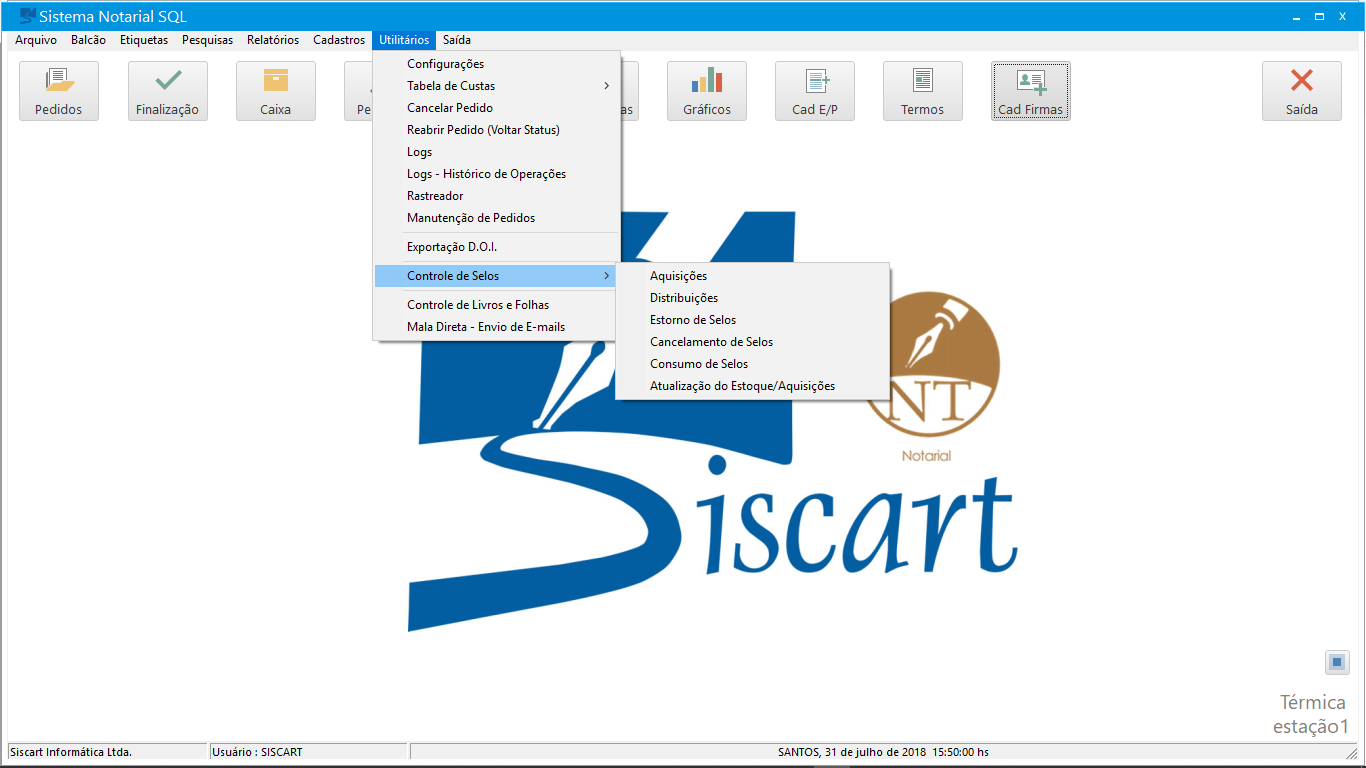Open Controle de Livros e Folhas
The image size is (1366, 768).
click(x=497, y=305)
